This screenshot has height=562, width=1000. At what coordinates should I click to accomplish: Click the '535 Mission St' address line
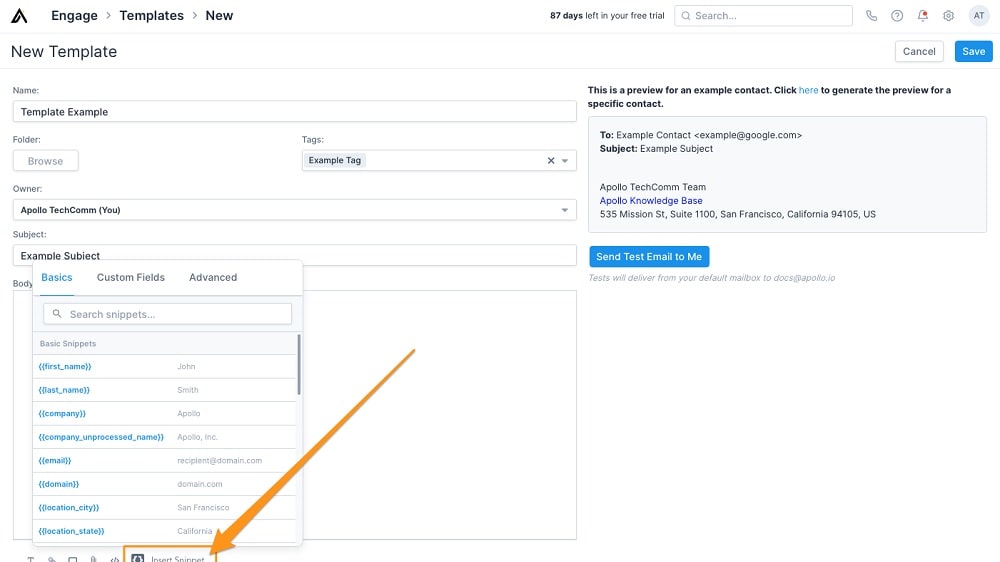pos(737,214)
